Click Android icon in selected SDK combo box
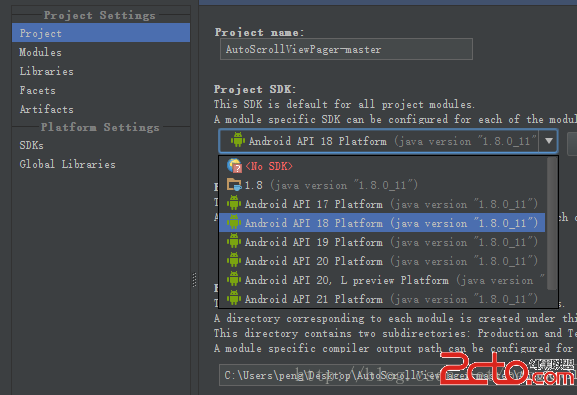Viewport: 577px width, 395px height. pyautogui.click(x=238, y=140)
